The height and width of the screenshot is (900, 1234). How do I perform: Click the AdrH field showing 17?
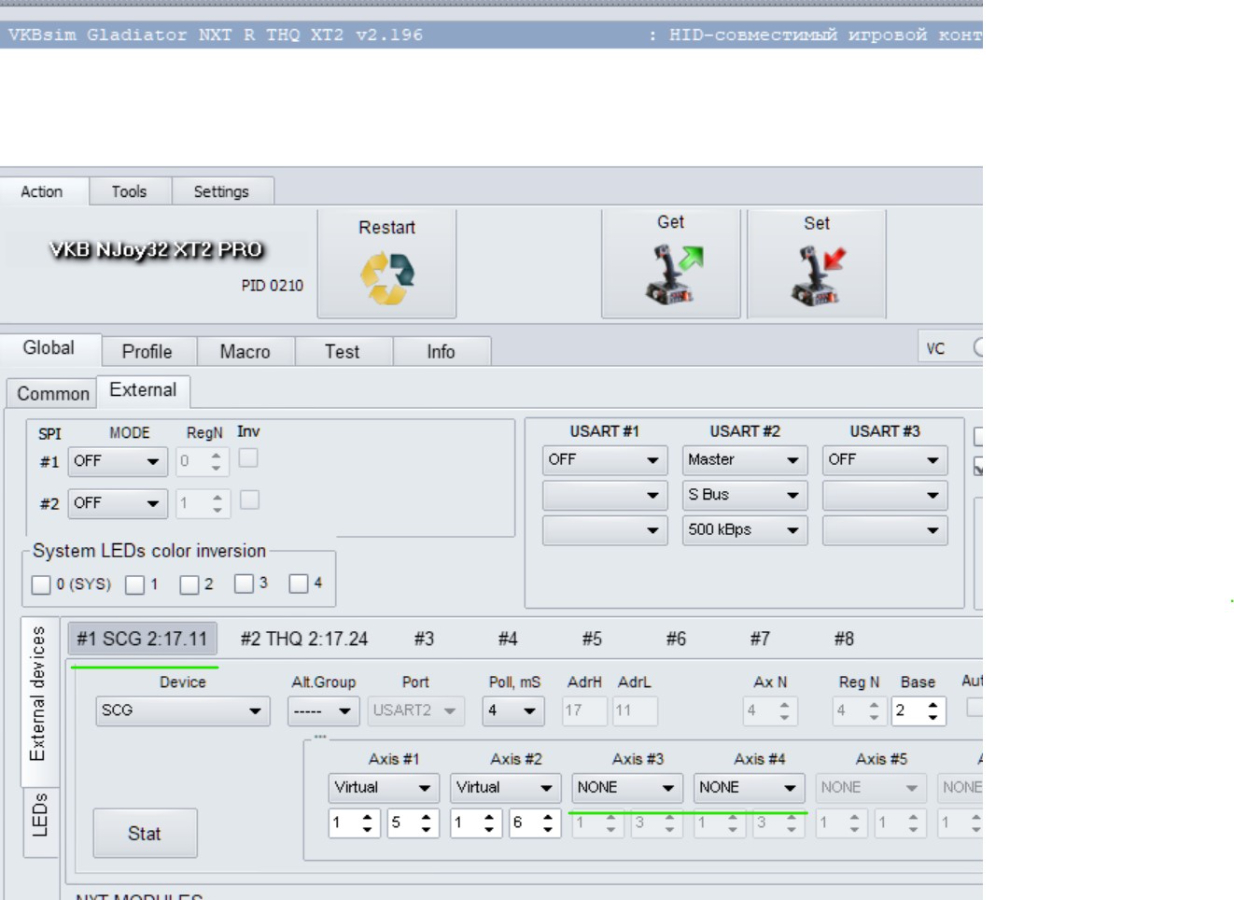[x=585, y=712]
